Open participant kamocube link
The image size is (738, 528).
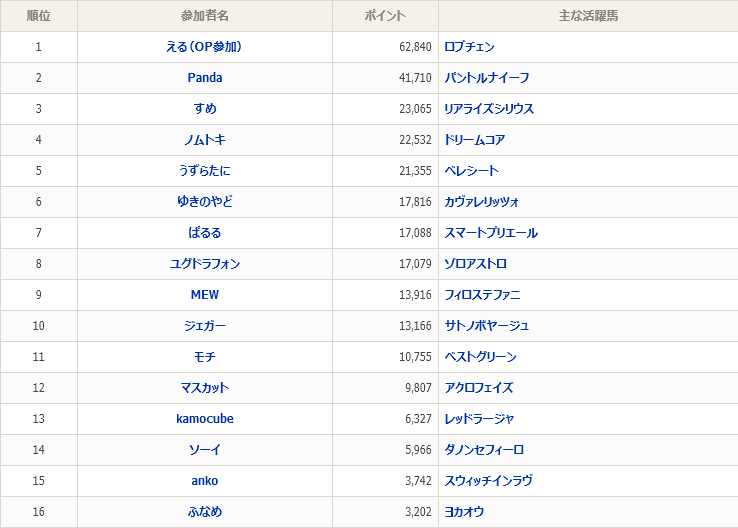pyautogui.click(x=205, y=419)
